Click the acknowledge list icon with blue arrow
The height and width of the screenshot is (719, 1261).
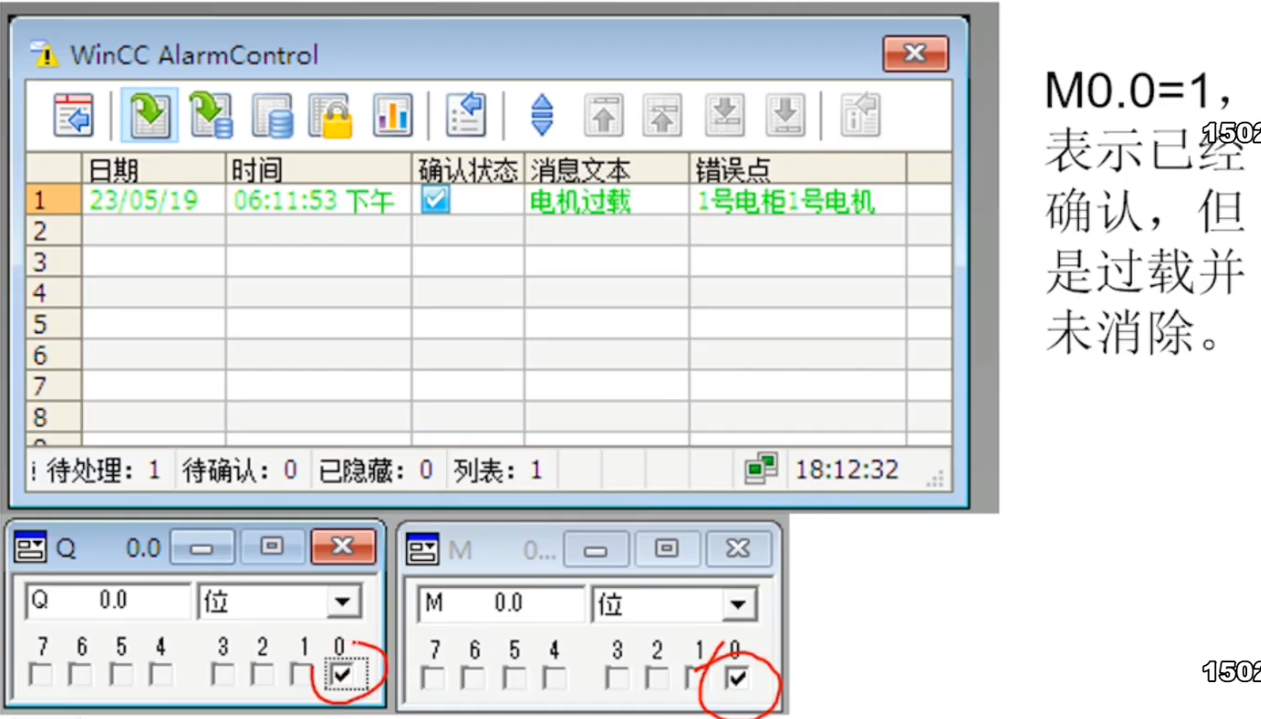click(x=466, y=115)
